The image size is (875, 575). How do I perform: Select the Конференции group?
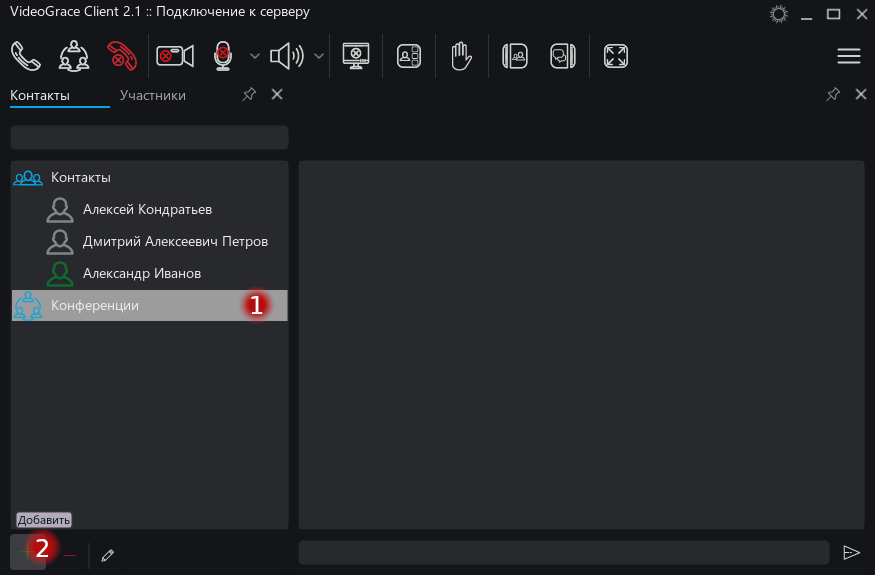point(95,305)
